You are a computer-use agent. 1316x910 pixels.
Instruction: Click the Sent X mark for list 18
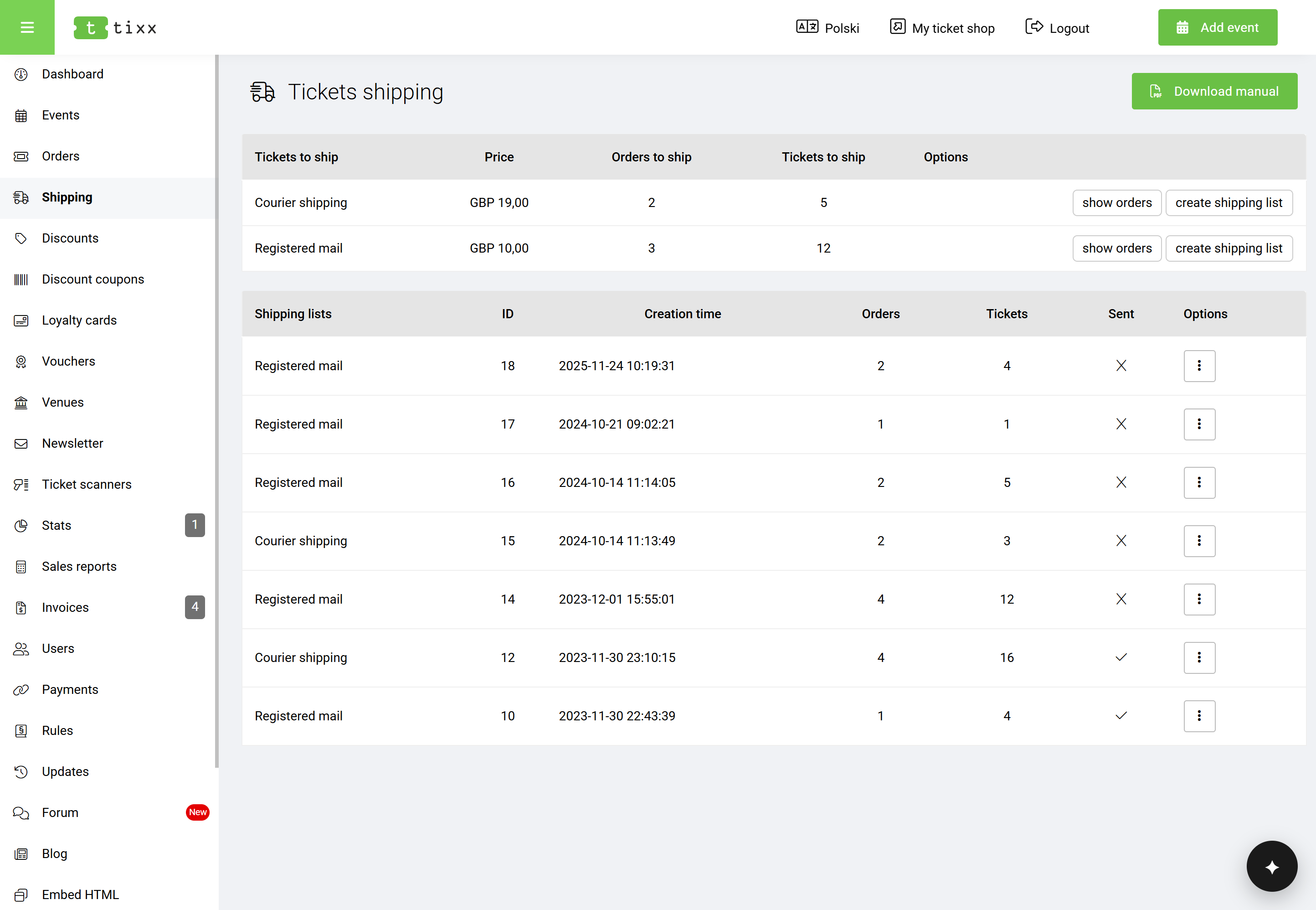1121,366
